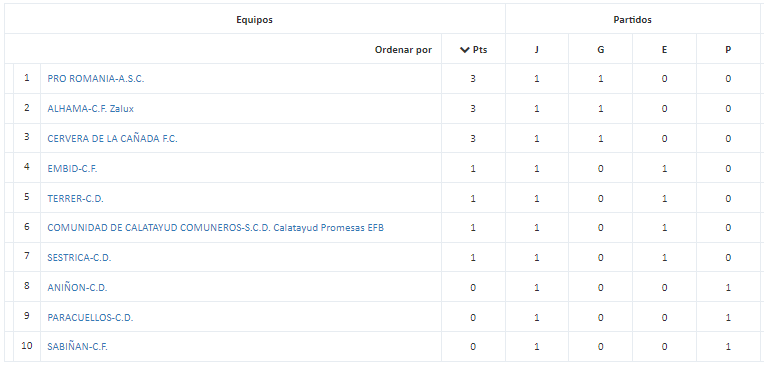
Task: Open PRO ROMANIA-A.S.C. team link
Action: click(96, 79)
